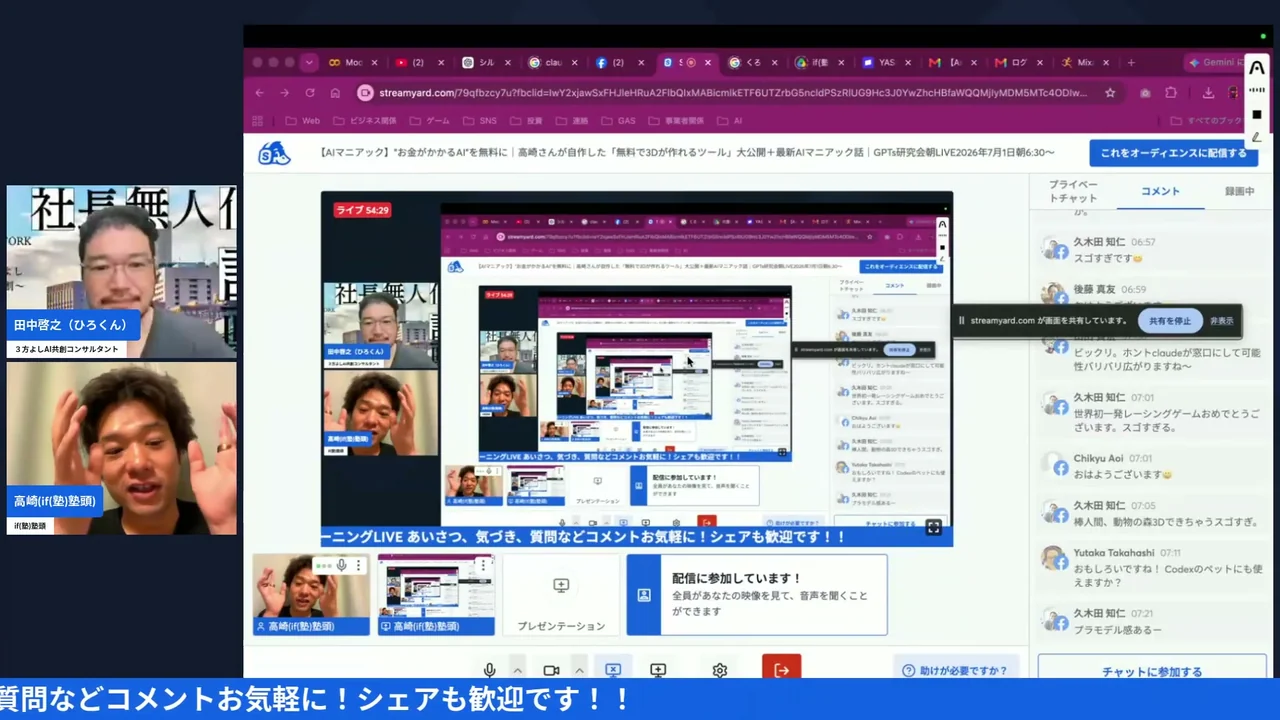Expand the embedded stream preview to fullscreen
The width and height of the screenshot is (1280, 720).
933,527
